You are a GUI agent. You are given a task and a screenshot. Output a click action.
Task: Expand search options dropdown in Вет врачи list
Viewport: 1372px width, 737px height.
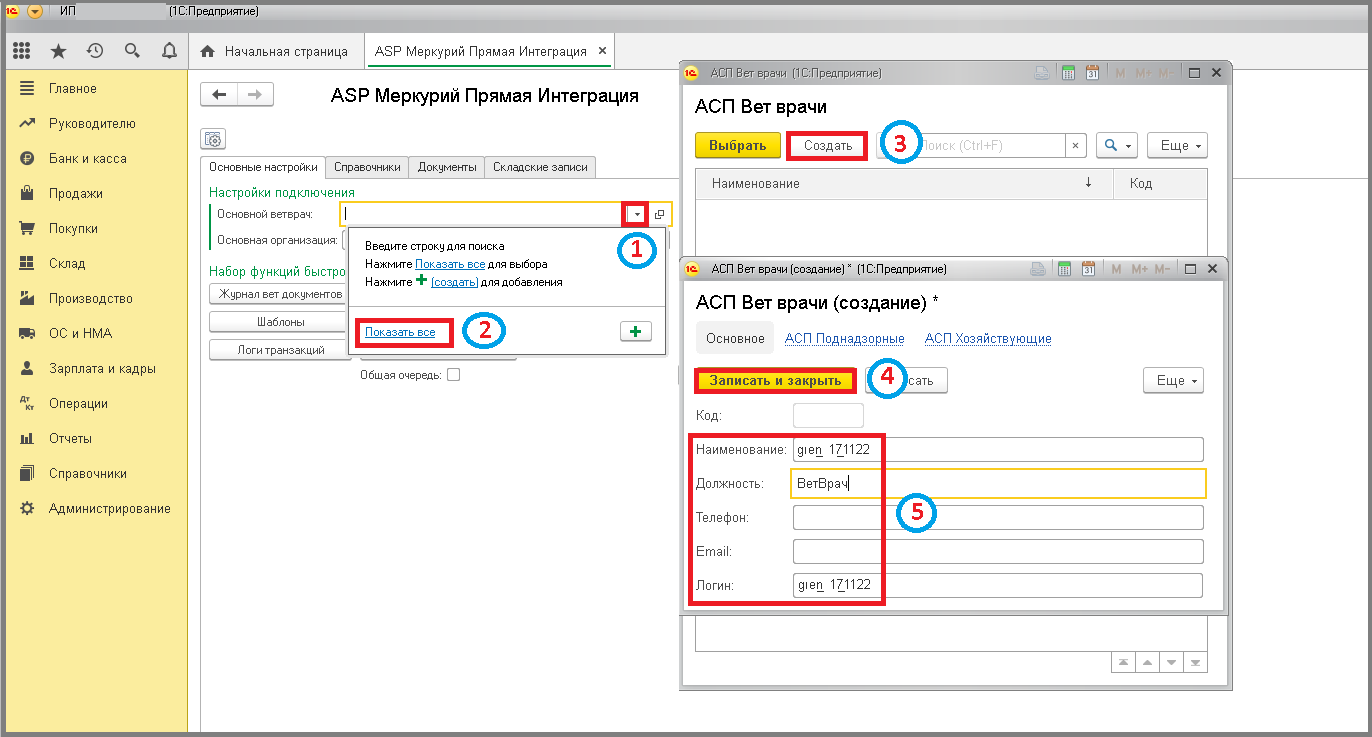(x=1117, y=145)
